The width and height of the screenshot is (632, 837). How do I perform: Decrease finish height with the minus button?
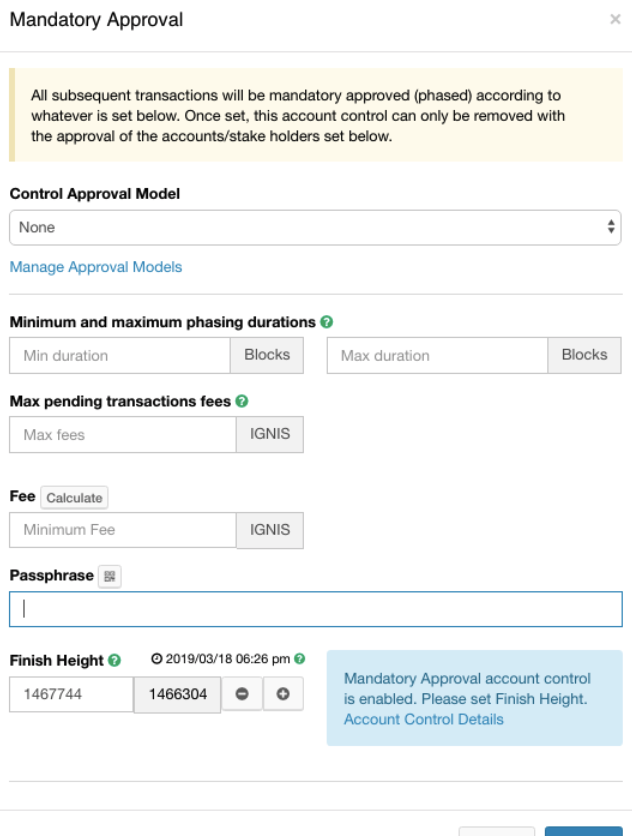[242, 694]
